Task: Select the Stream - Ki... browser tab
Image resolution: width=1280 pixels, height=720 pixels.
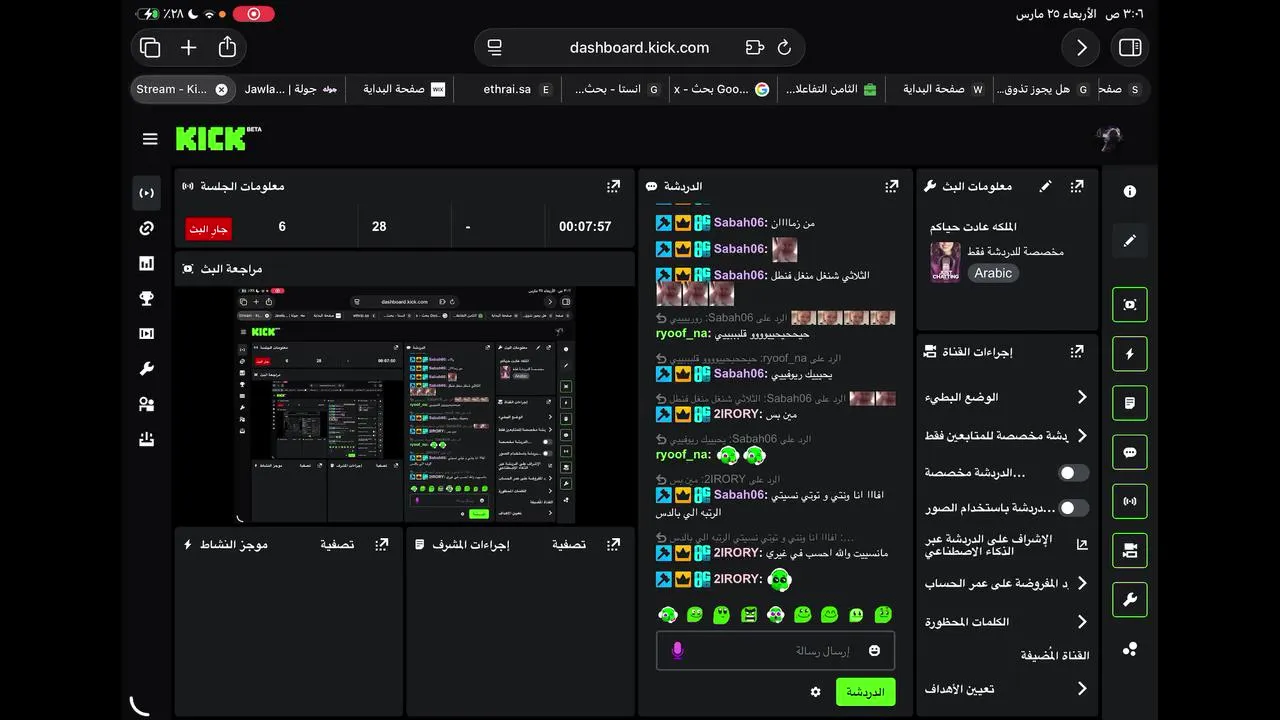Action: [x=183, y=89]
